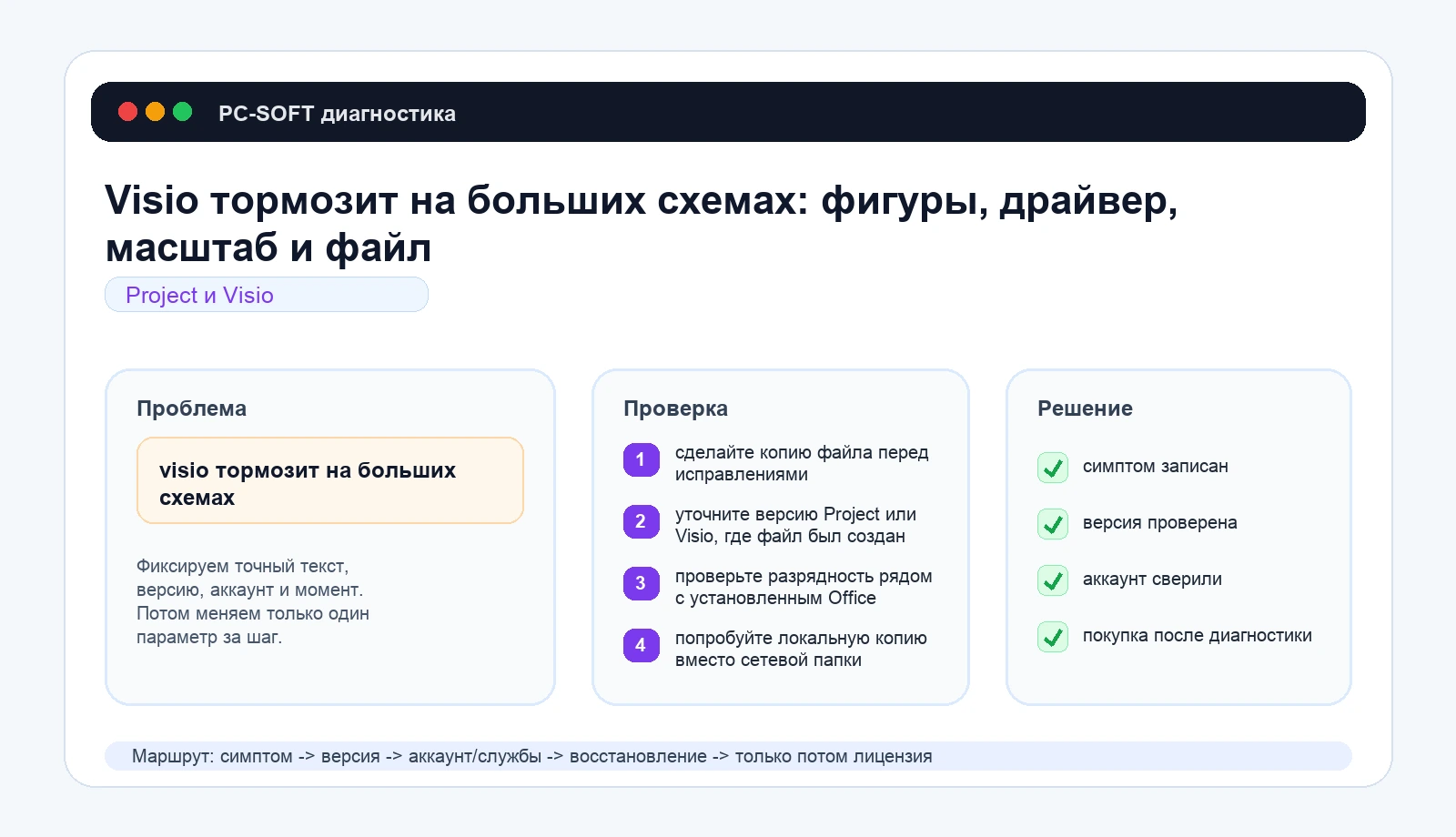
Task: Click step number 2 badge
Action: (x=641, y=521)
